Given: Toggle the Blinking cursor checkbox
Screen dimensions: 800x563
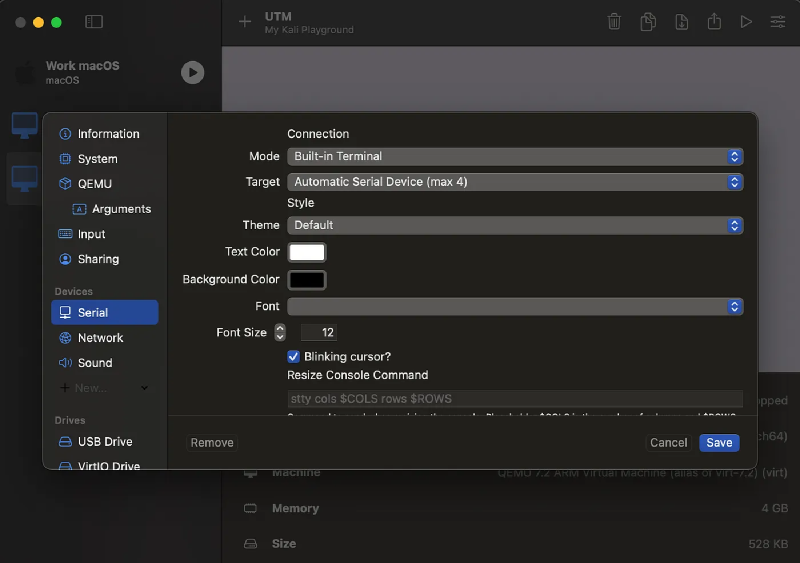Looking at the screenshot, I should click(x=294, y=356).
